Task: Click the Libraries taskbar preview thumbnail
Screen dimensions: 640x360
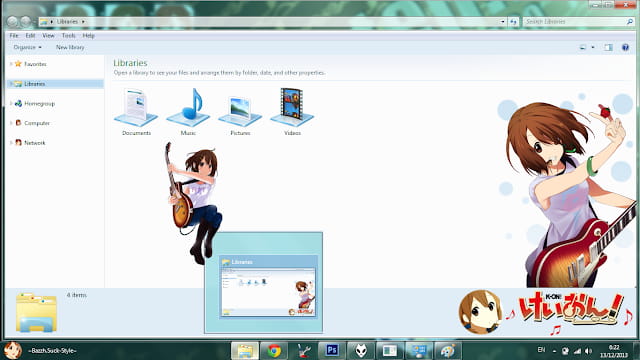Action: click(x=268, y=287)
